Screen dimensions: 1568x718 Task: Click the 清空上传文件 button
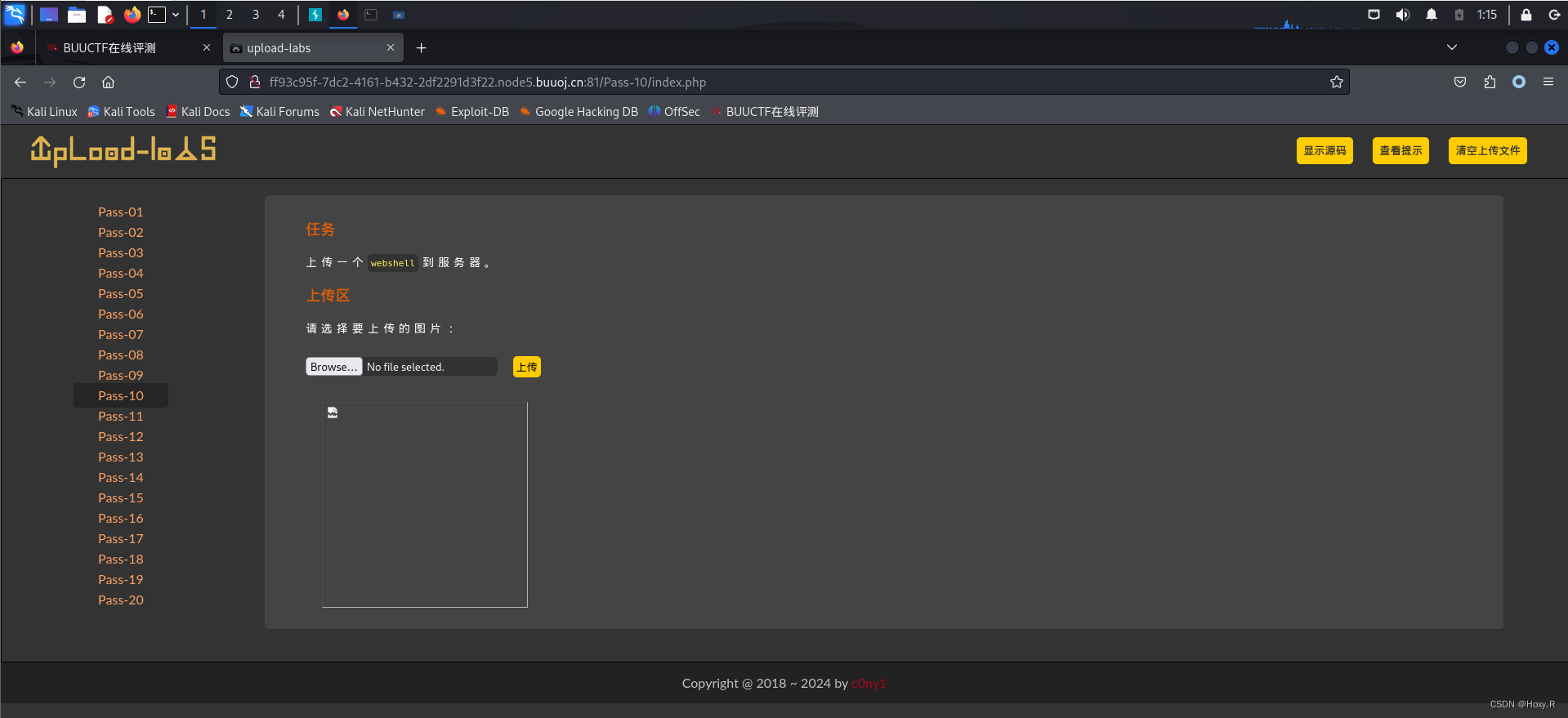pos(1487,150)
